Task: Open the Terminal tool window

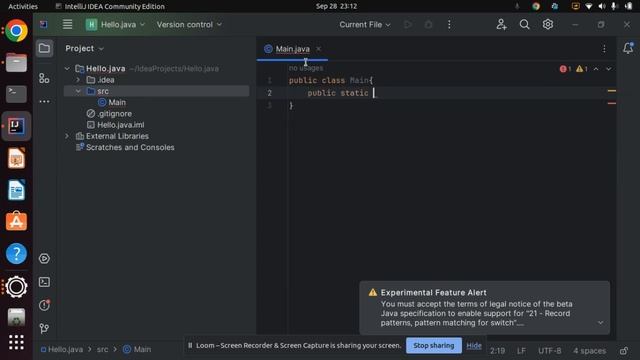Action: point(44,282)
